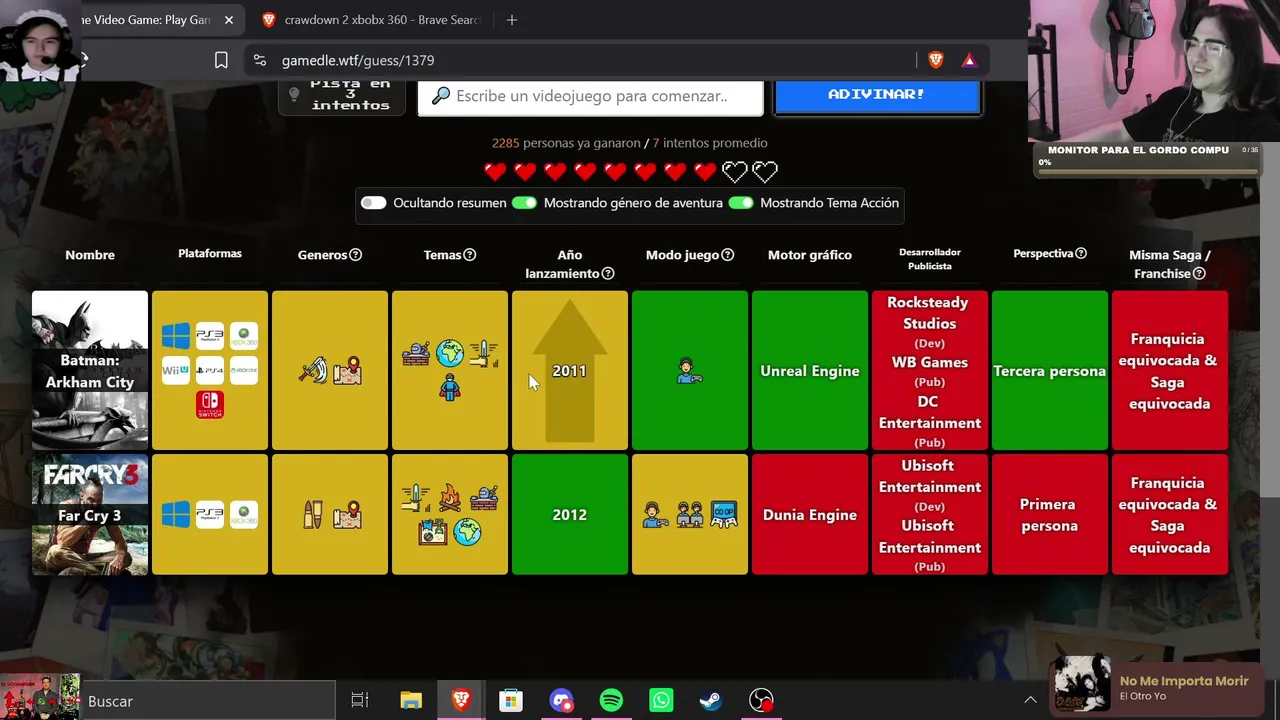Click the video game search input field
The height and width of the screenshot is (720, 1280).
tap(591, 96)
